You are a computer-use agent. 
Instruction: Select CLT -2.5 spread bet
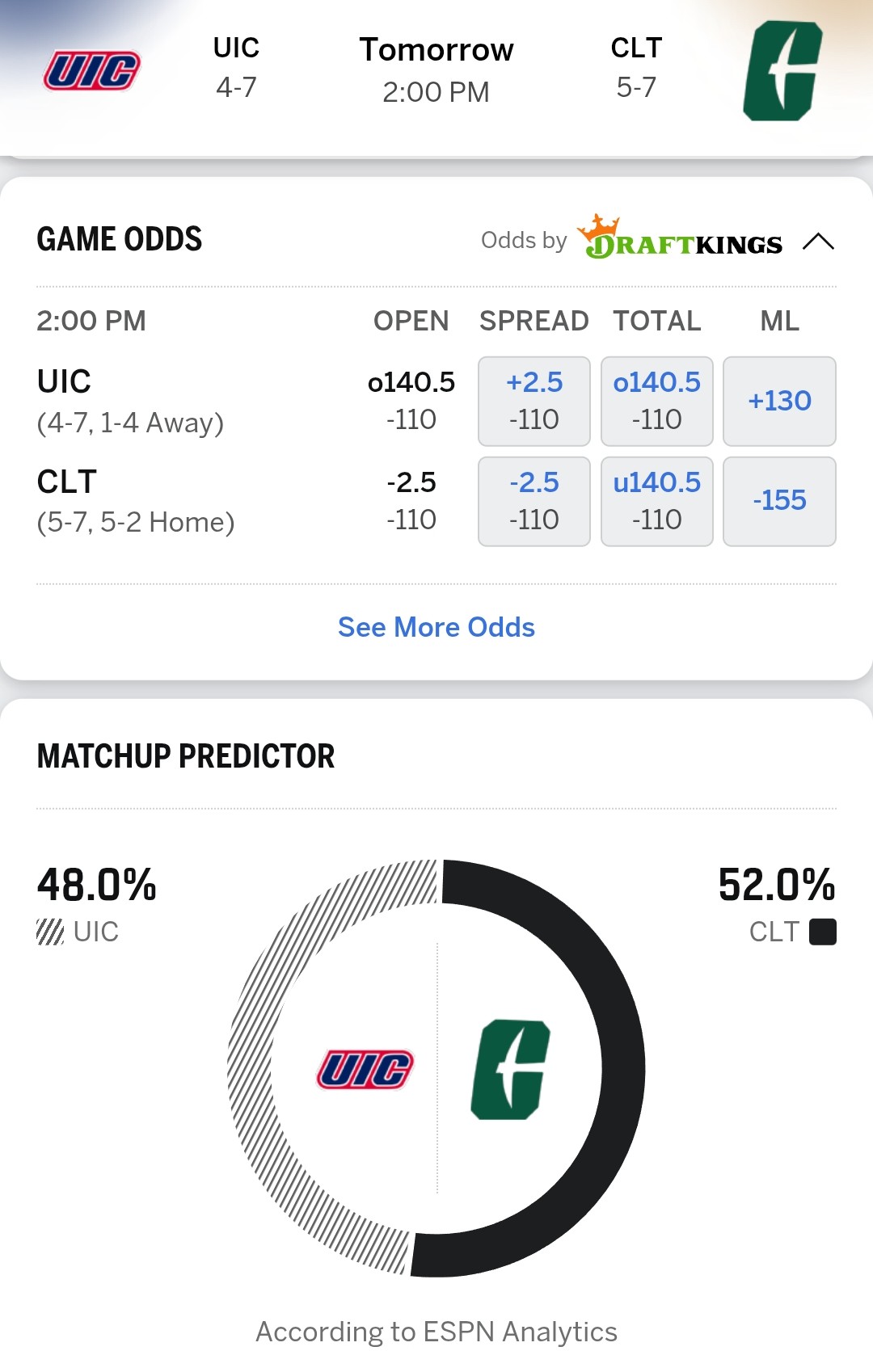coord(534,501)
